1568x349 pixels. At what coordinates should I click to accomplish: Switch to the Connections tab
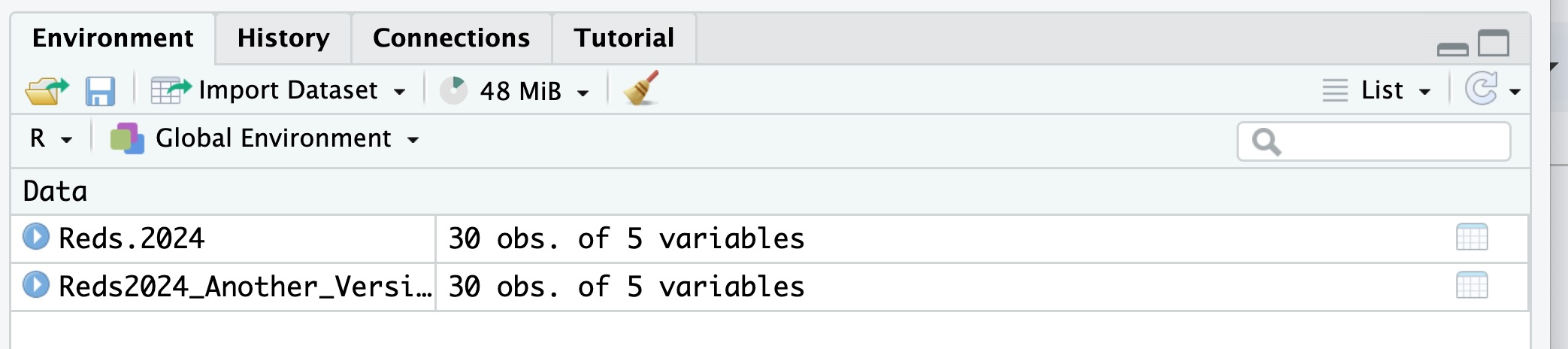coord(451,38)
